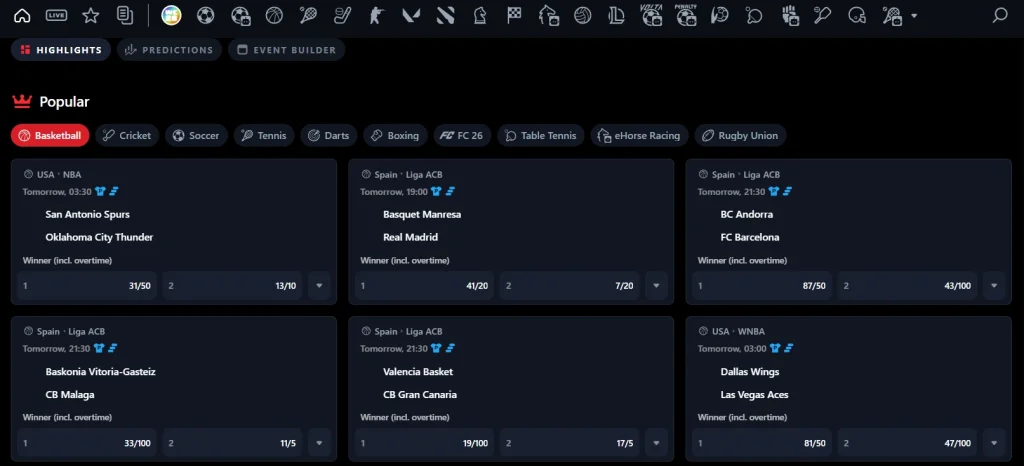Open the search magnifier icon
Image resolution: width=1024 pixels, height=466 pixels.
(x=1000, y=16)
